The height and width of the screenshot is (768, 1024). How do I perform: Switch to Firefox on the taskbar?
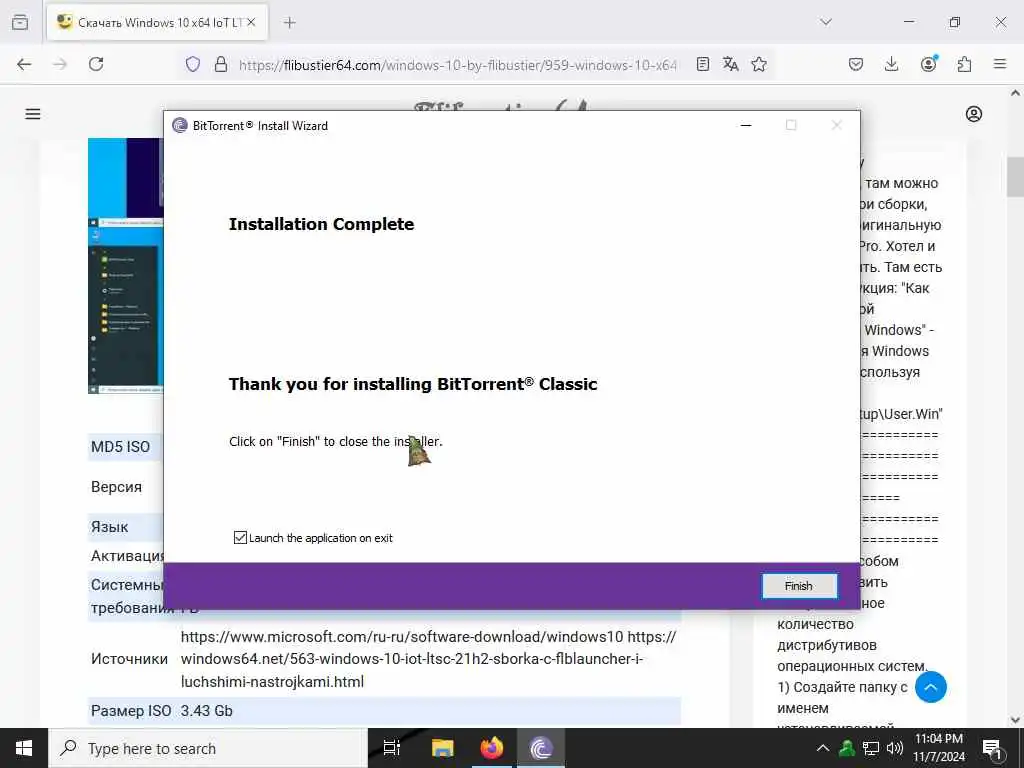pyautogui.click(x=492, y=748)
